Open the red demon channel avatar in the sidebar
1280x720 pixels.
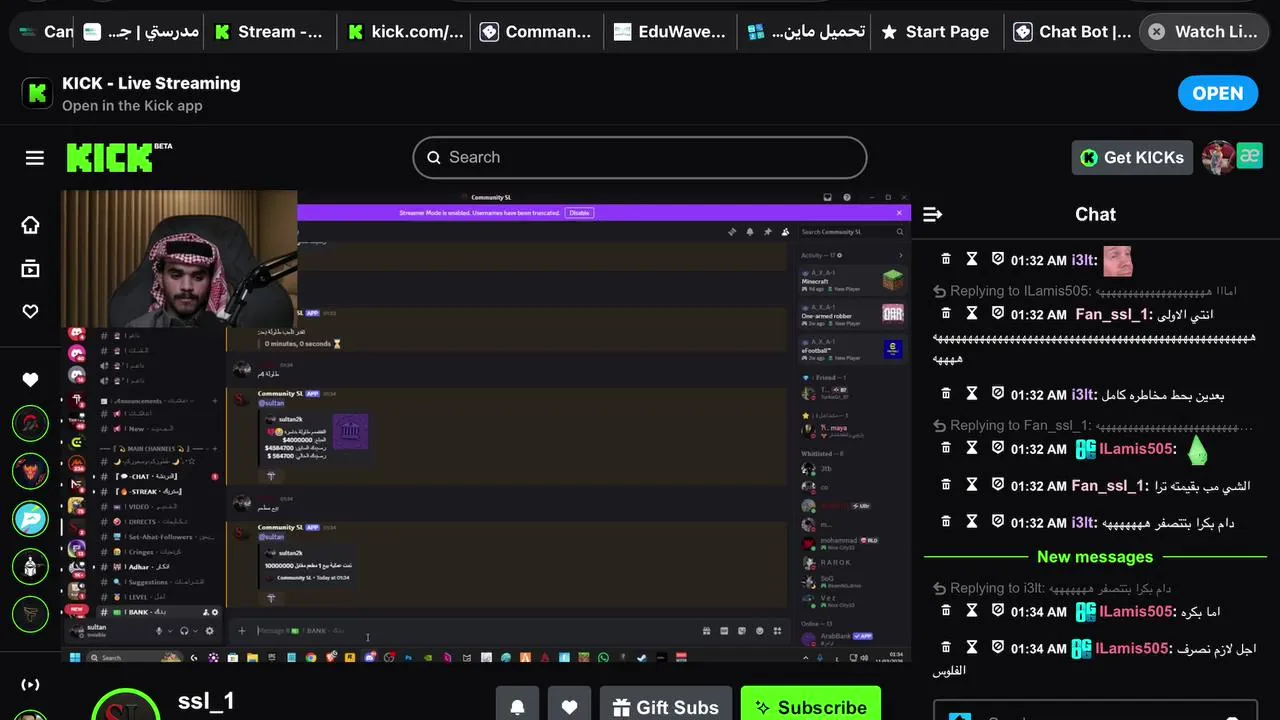31,471
